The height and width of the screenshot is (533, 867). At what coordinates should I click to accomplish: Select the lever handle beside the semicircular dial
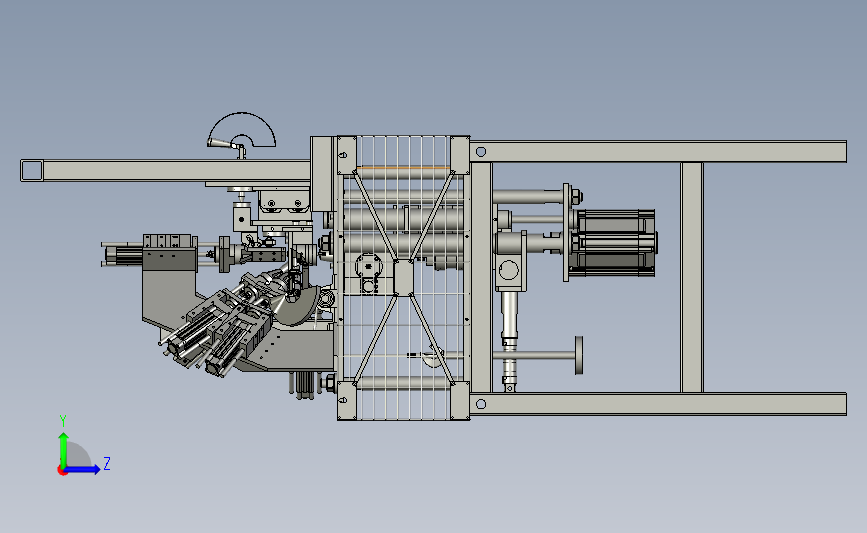[223, 144]
